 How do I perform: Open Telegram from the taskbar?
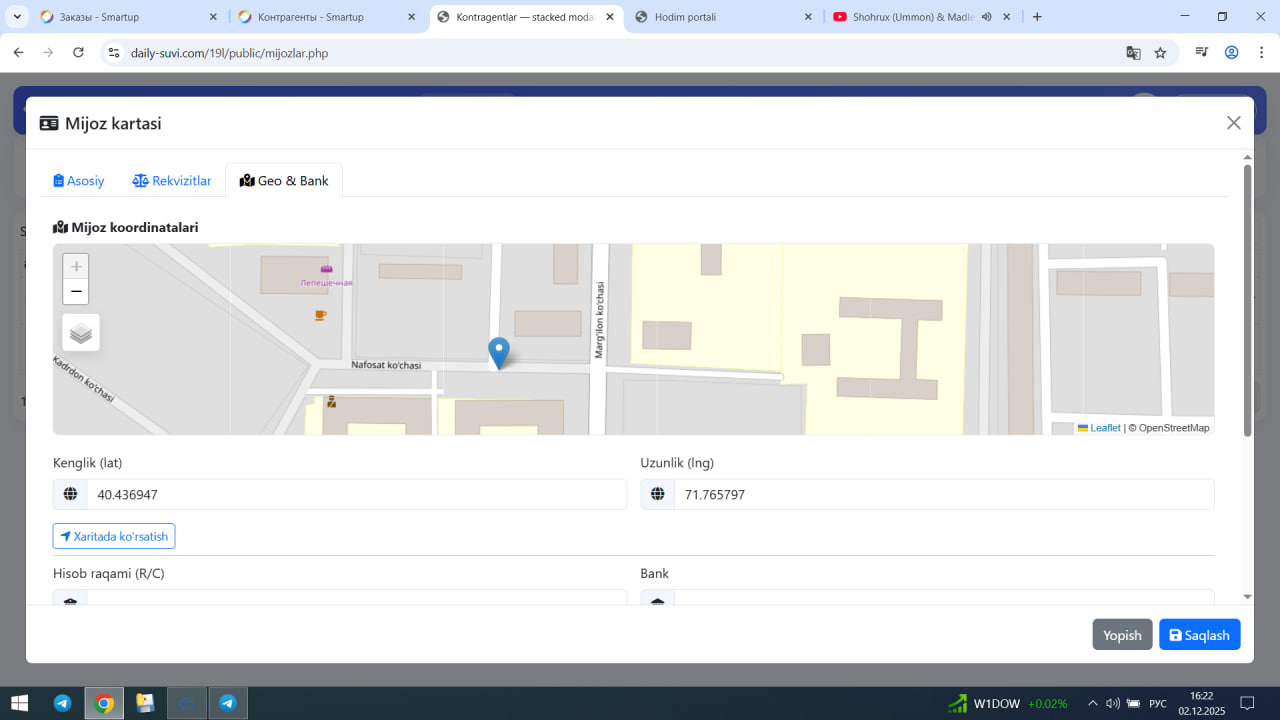click(x=62, y=703)
